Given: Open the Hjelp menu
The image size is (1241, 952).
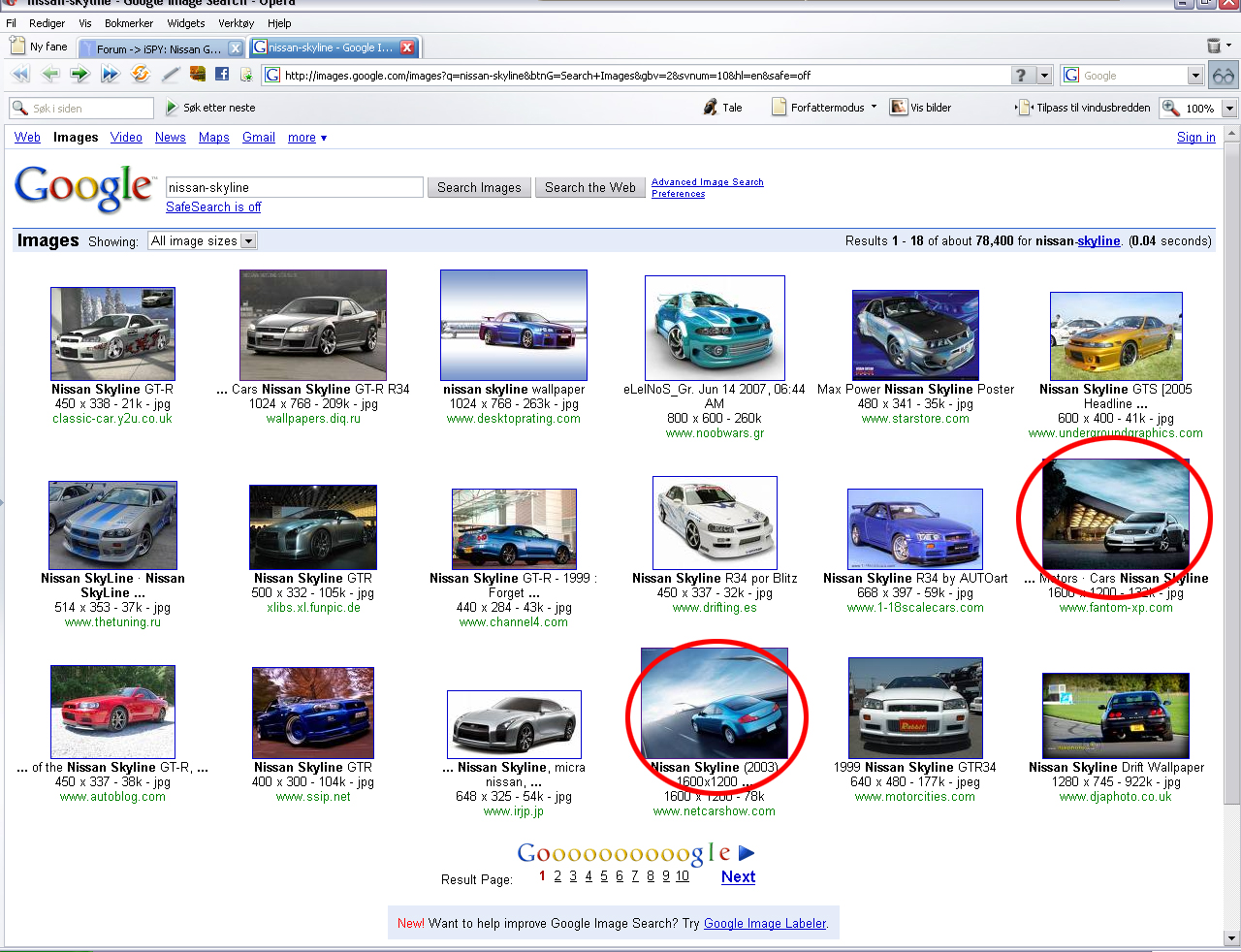Looking at the screenshot, I should click(279, 23).
